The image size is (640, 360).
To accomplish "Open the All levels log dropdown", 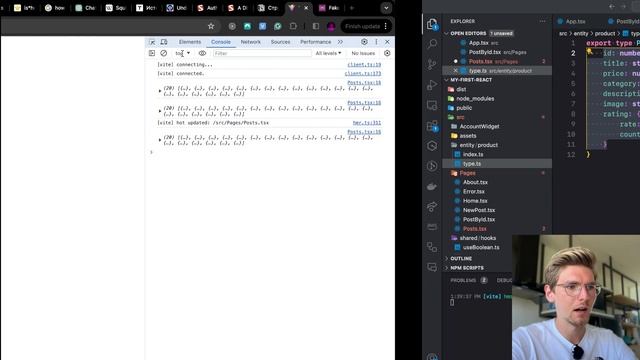I will tap(328, 53).
